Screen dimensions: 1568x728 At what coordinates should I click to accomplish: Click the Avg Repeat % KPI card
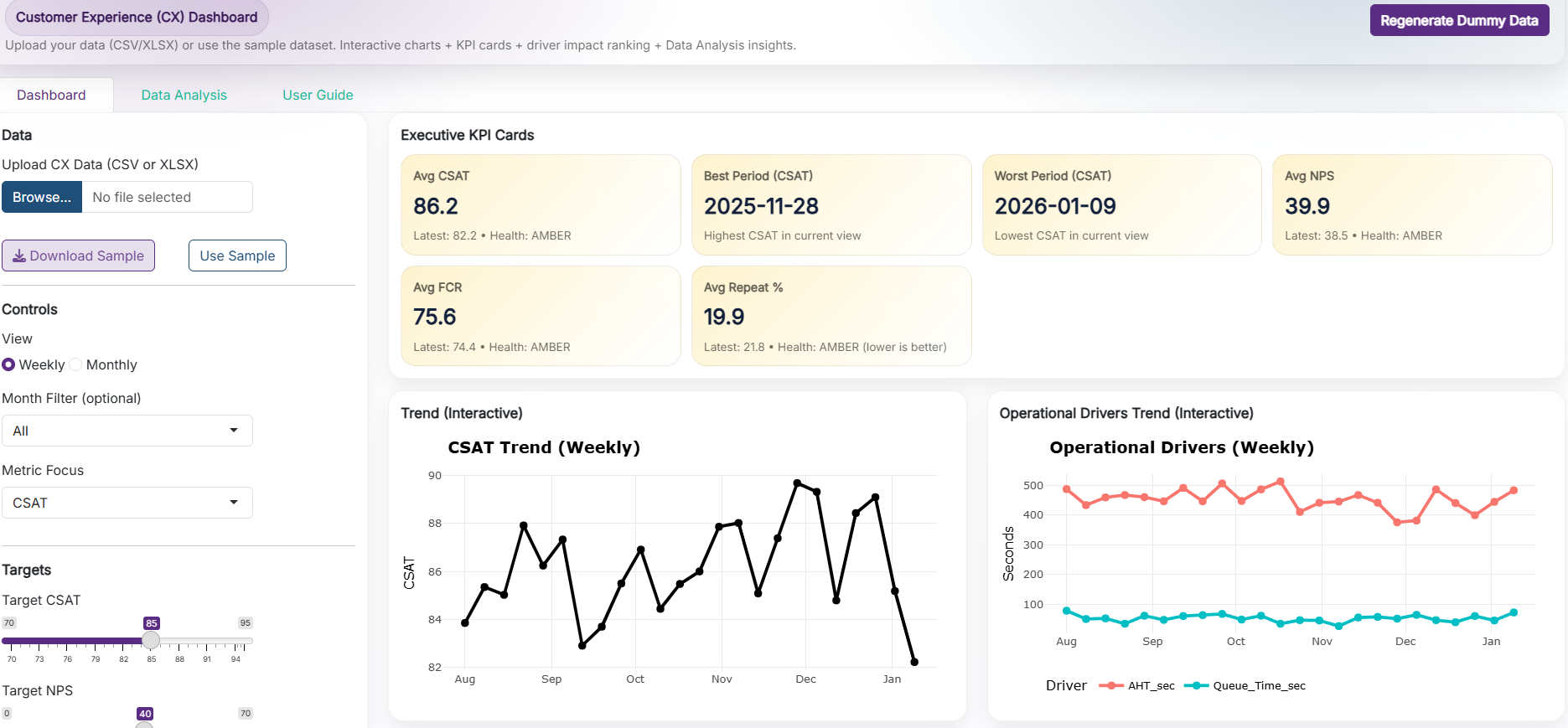[x=831, y=316]
